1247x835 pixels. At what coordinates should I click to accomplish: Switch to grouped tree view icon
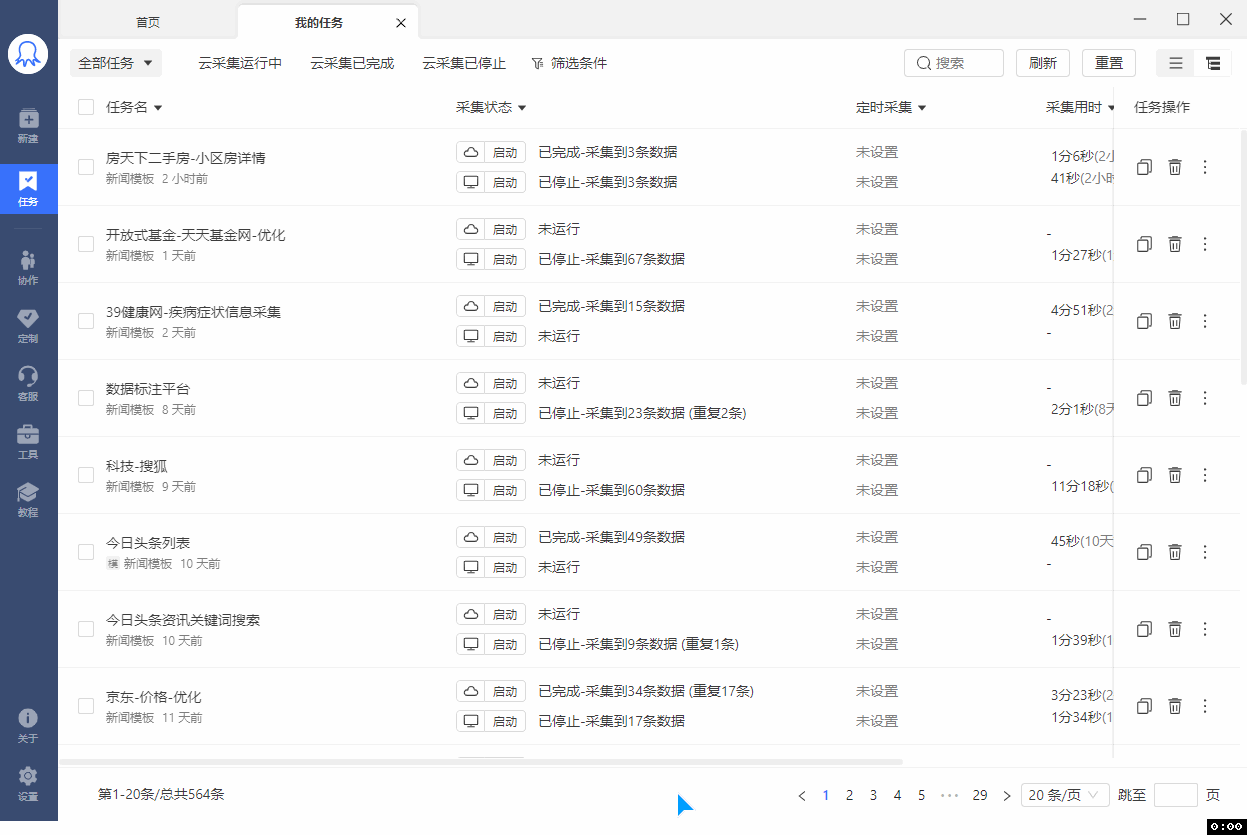click(x=1213, y=63)
